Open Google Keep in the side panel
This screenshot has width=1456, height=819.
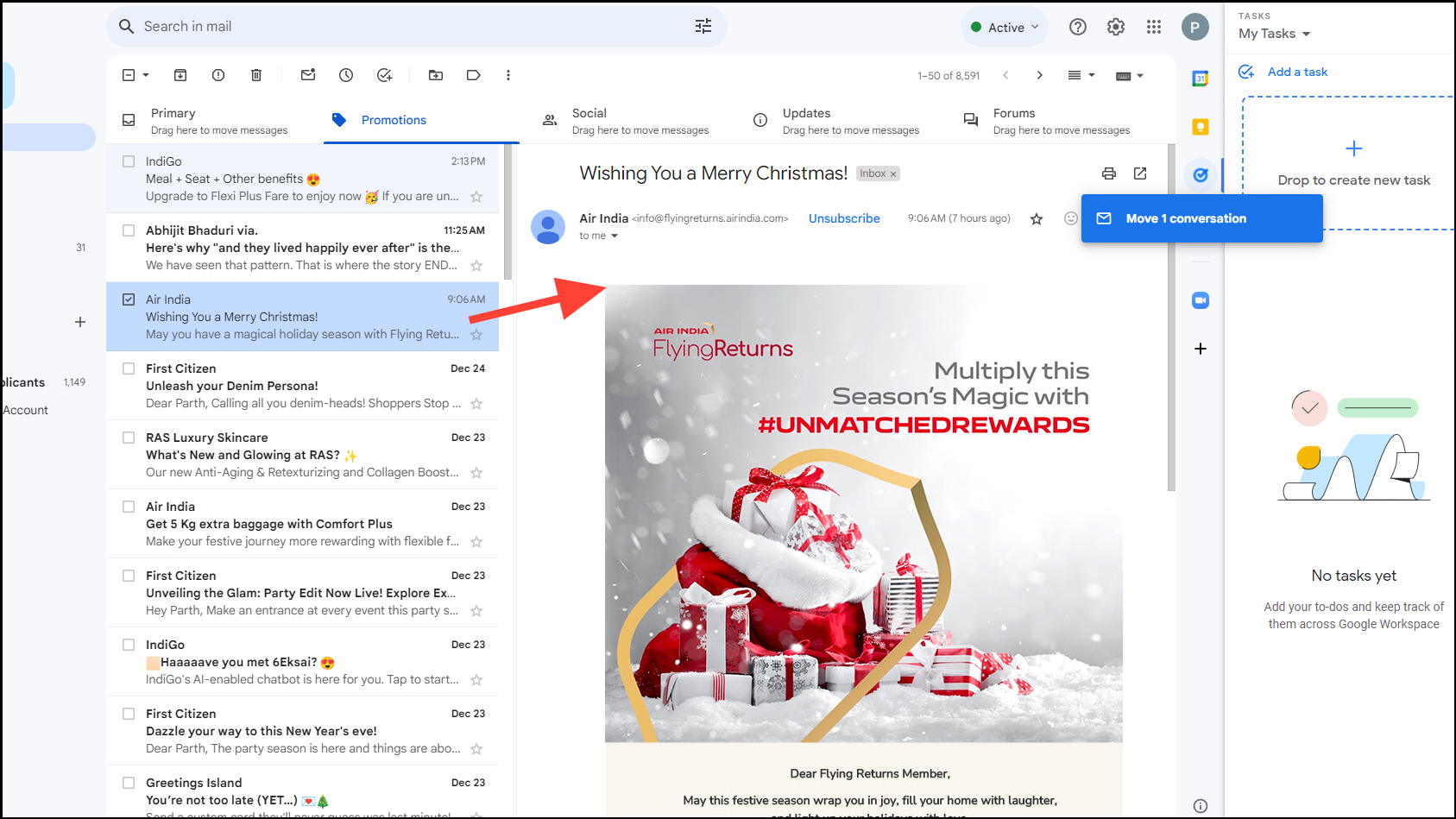coord(1201,127)
